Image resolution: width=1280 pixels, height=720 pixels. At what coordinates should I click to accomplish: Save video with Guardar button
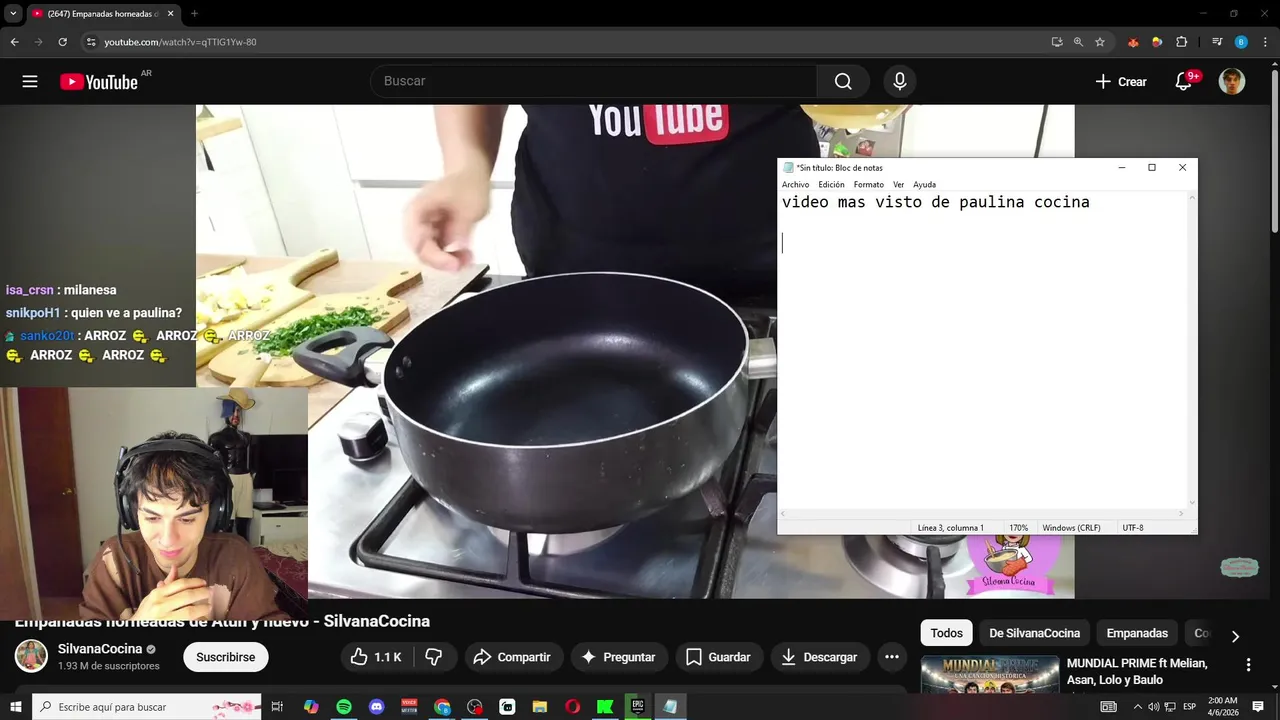click(719, 657)
